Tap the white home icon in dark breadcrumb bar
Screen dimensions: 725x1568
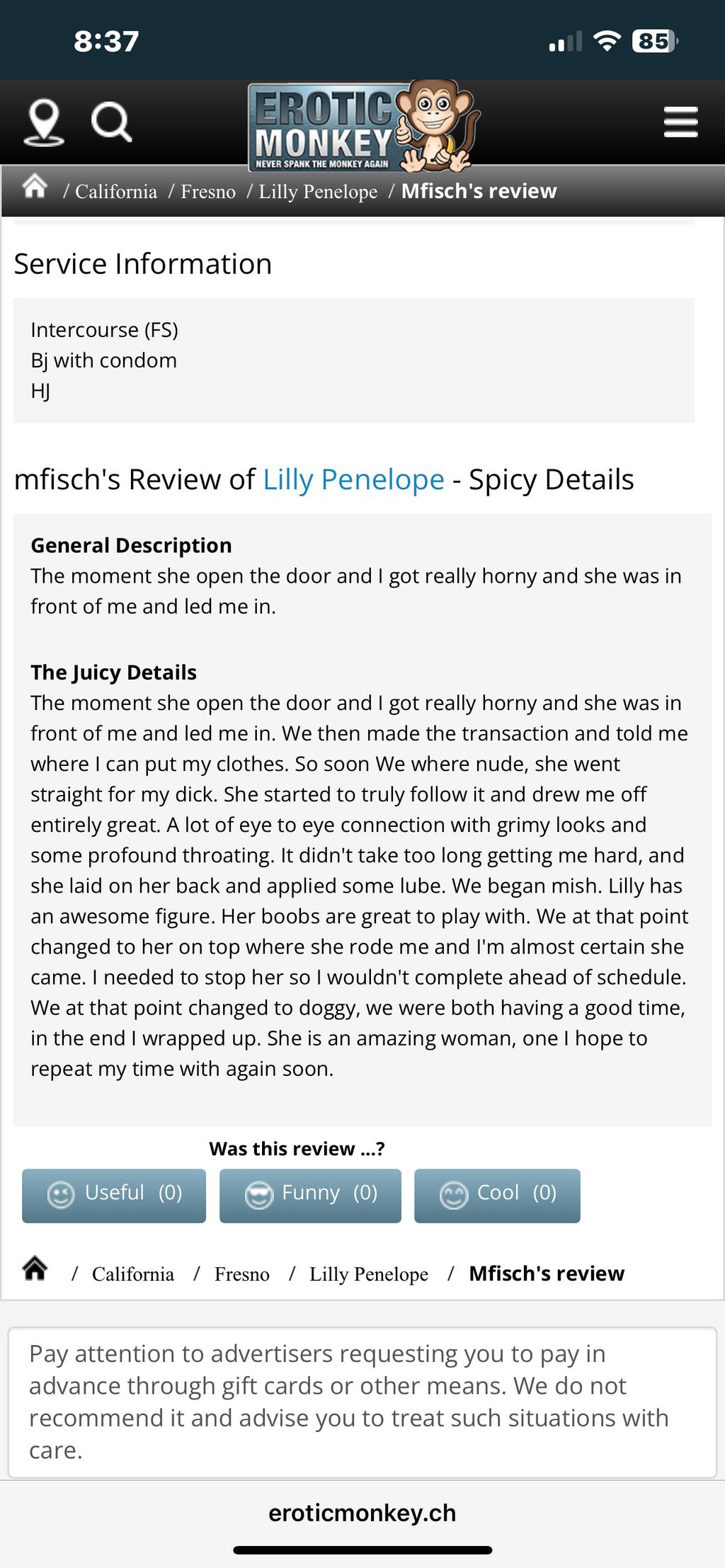tap(35, 188)
